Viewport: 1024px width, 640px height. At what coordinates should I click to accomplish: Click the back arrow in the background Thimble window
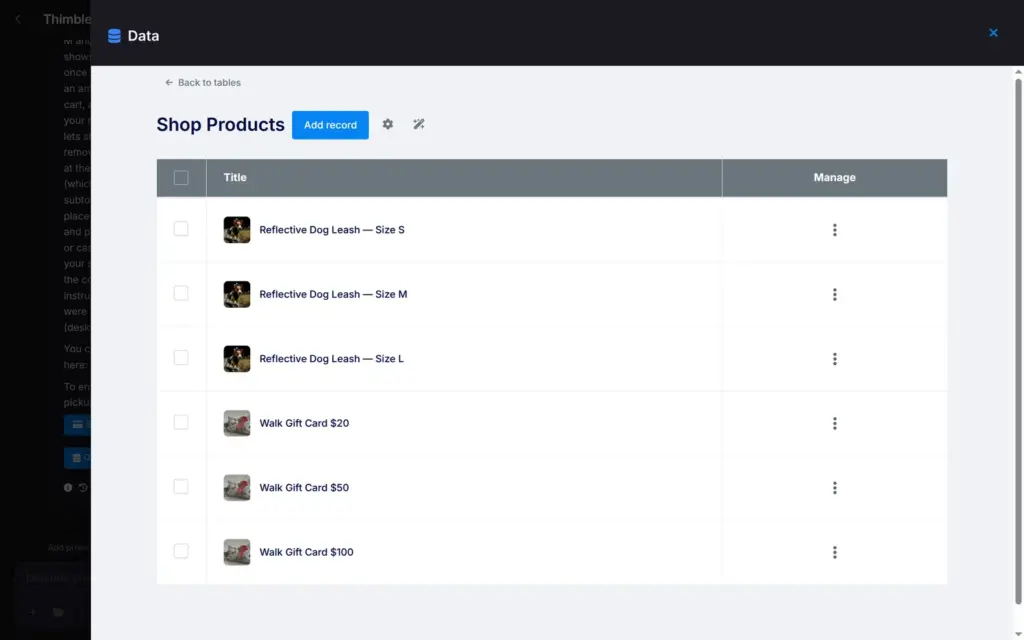[18, 20]
